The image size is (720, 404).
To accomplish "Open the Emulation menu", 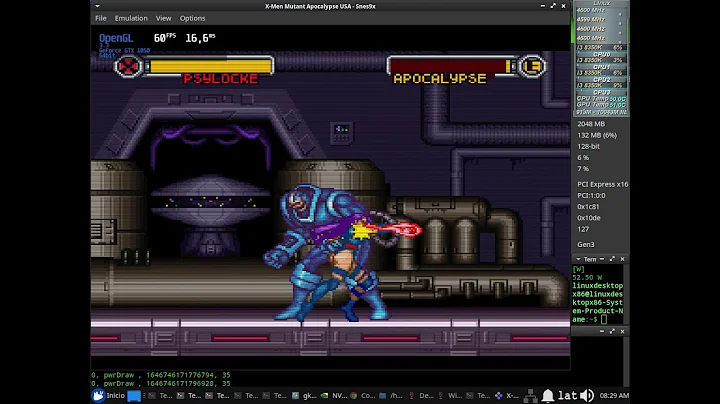I will coord(131,18).
